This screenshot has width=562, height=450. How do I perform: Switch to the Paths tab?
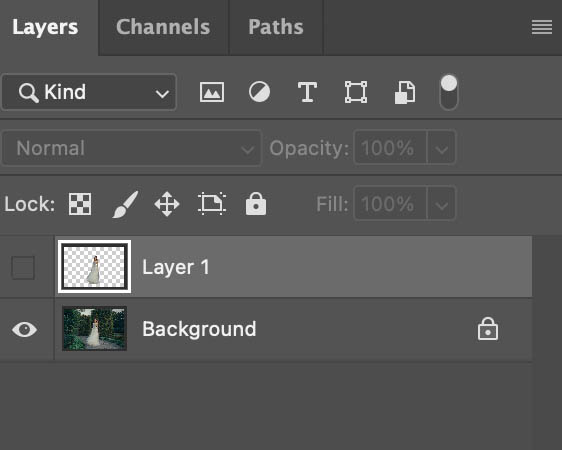pos(276,27)
